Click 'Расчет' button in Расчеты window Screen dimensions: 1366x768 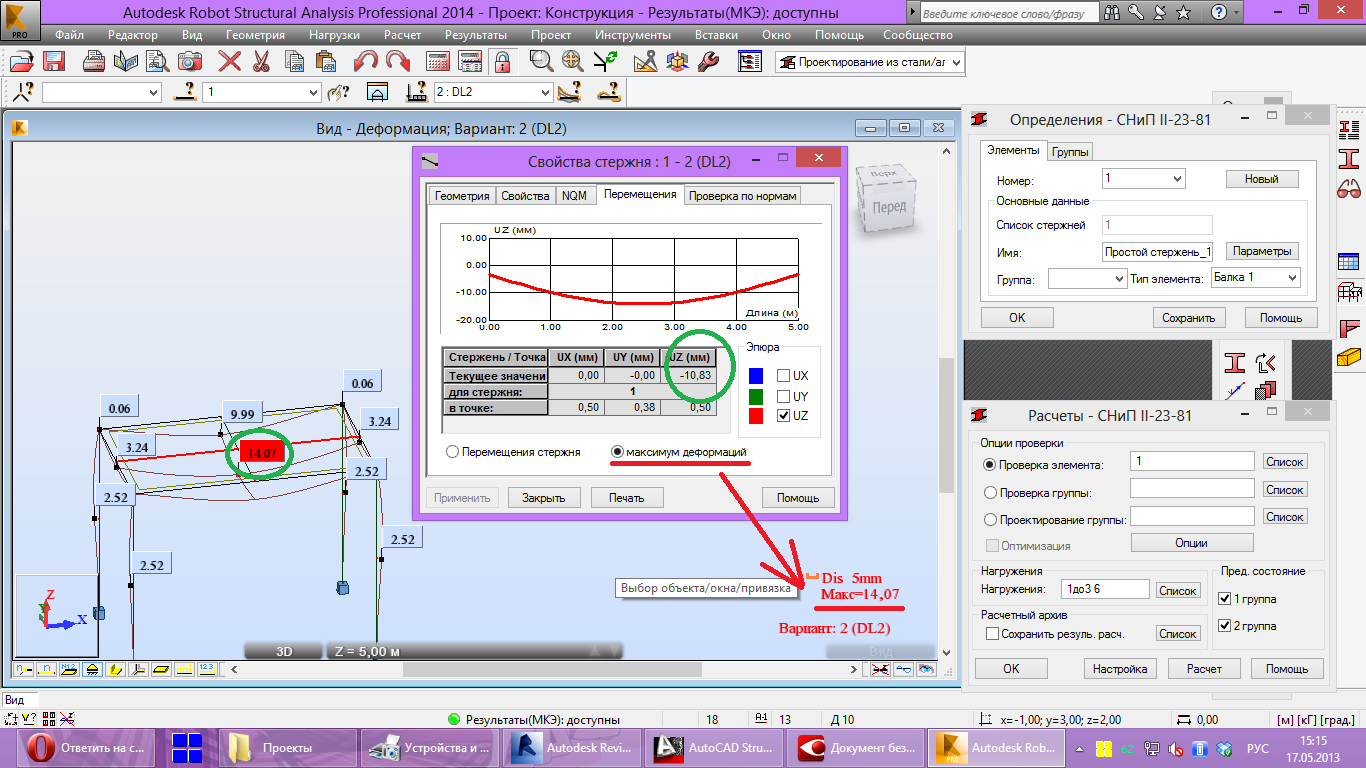click(1203, 668)
